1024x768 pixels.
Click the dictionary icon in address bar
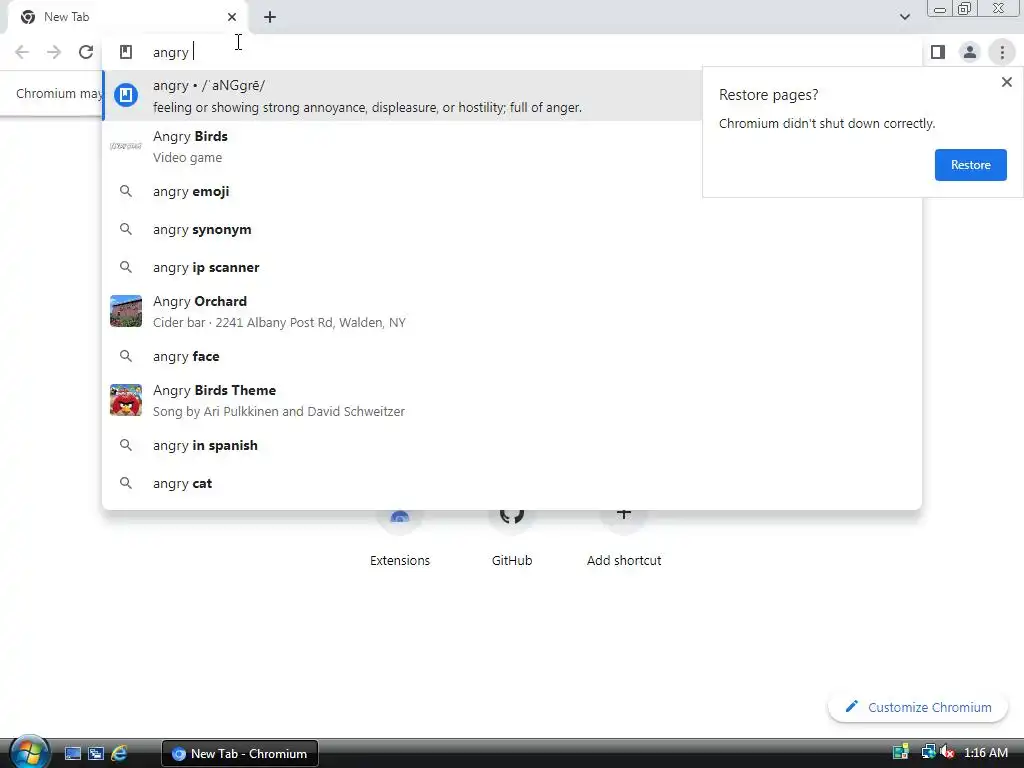126,52
